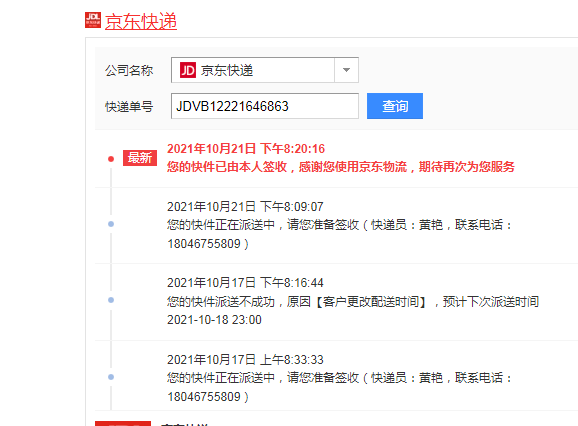Select timestamp 2021年10月21日 下午8:09:07
578x426 pixels.
[x=245, y=207]
